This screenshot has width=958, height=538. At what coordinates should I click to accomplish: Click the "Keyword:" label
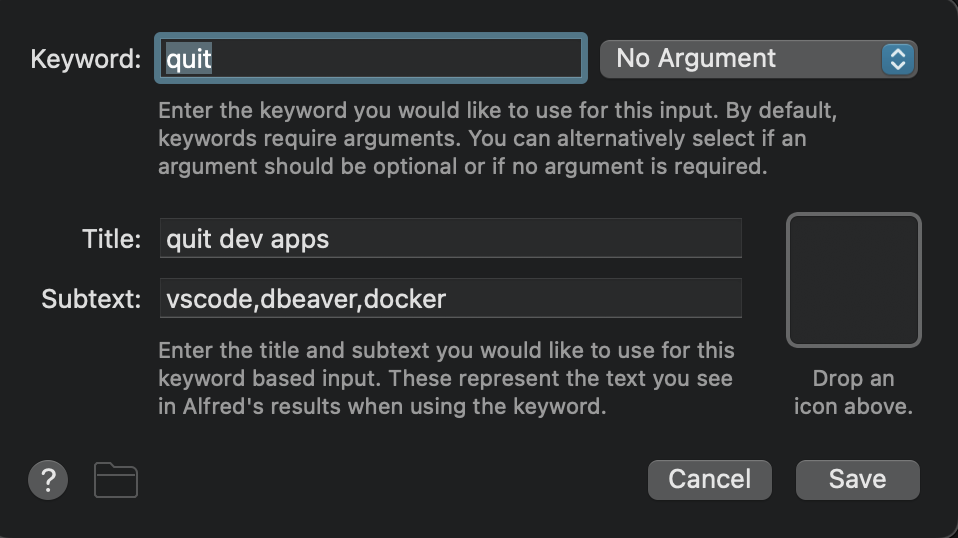pos(86,59)
